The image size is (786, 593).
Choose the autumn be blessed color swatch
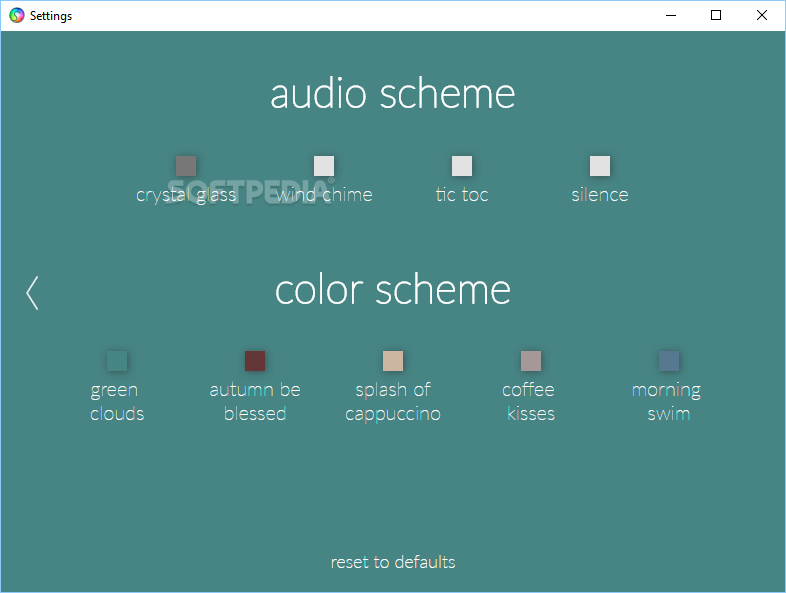255,361
